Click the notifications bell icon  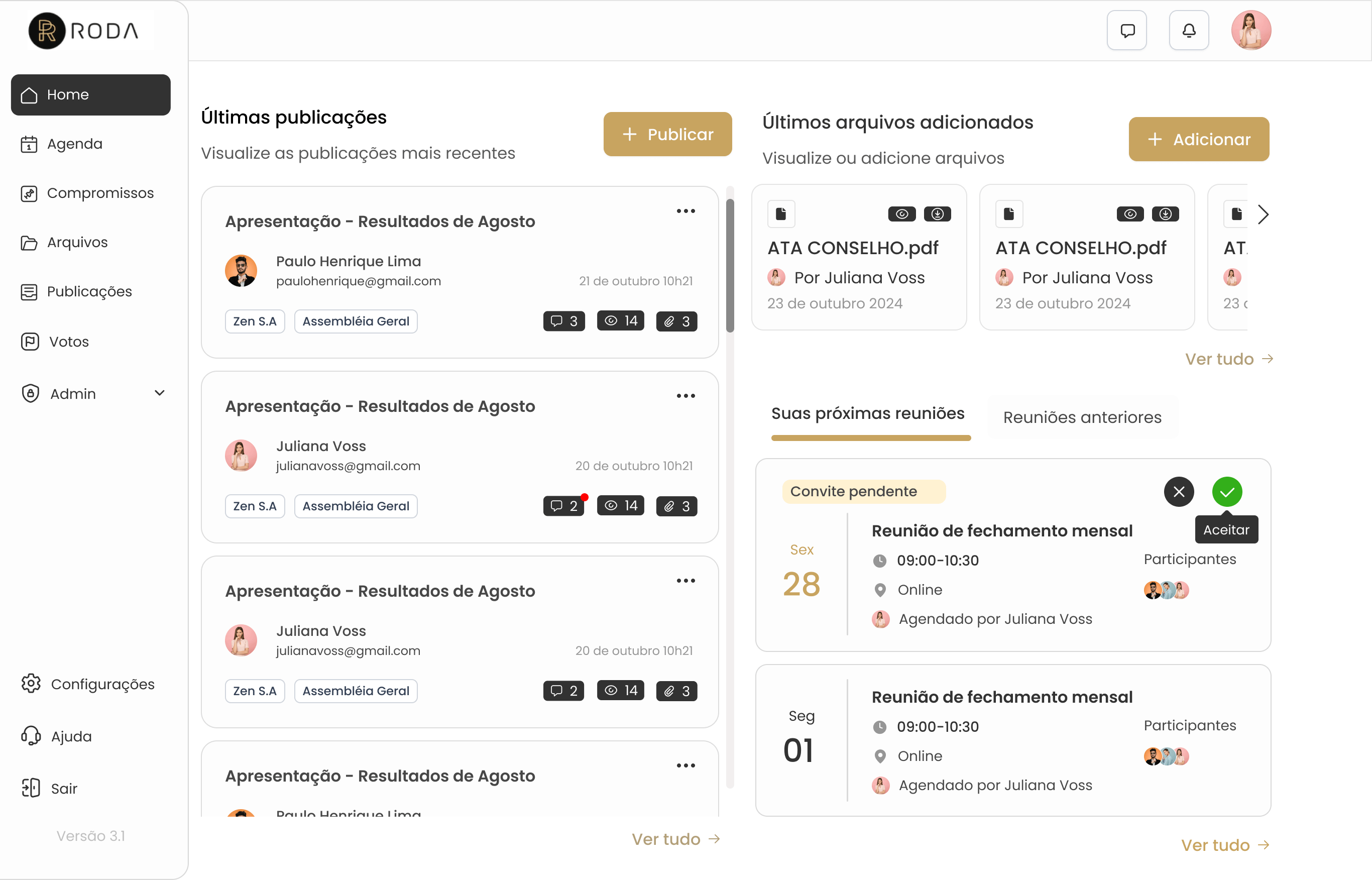[x=1189, y=30]
